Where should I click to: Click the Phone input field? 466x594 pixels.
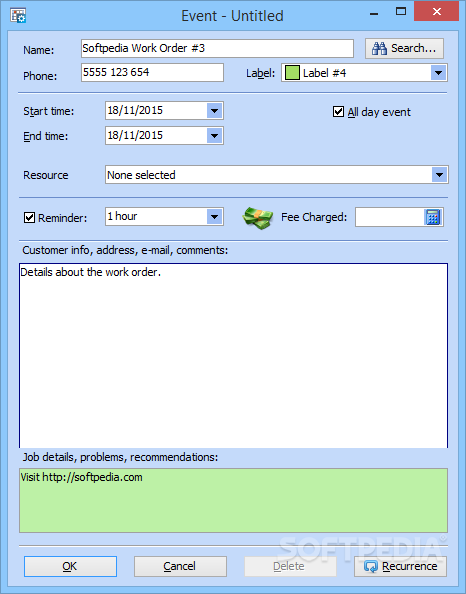point(152,73)
